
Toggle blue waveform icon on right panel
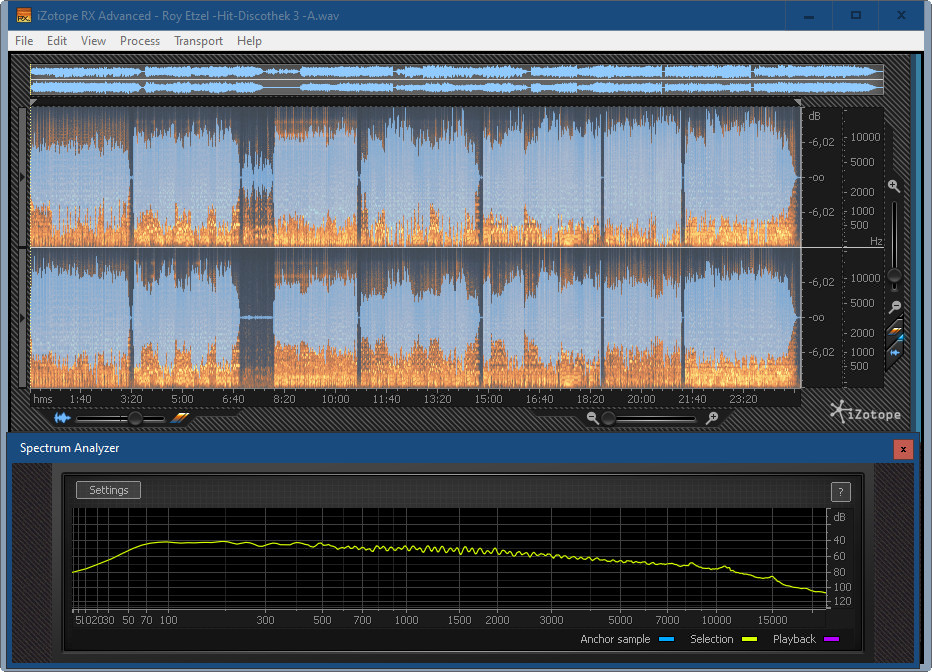click(x=896, y=351)
